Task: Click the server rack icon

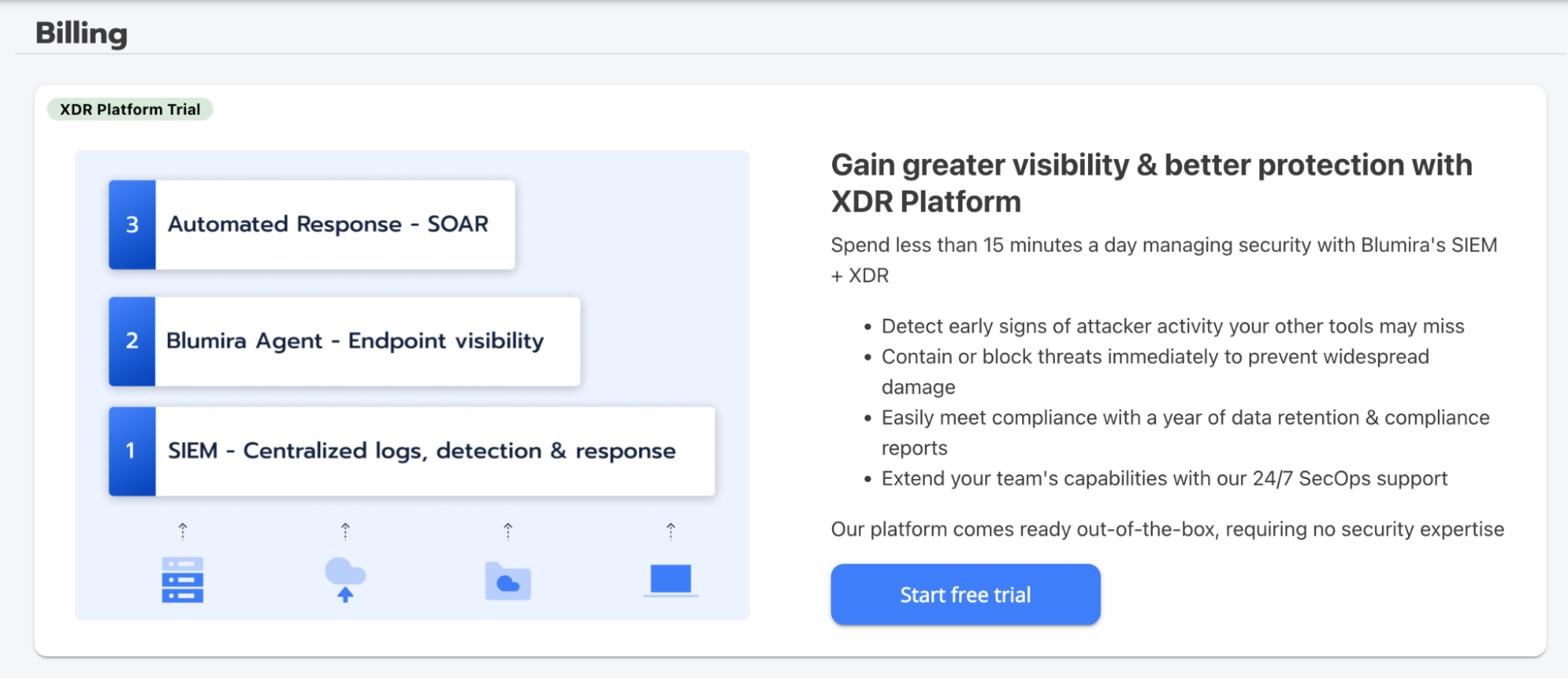Action: (183, 580)
